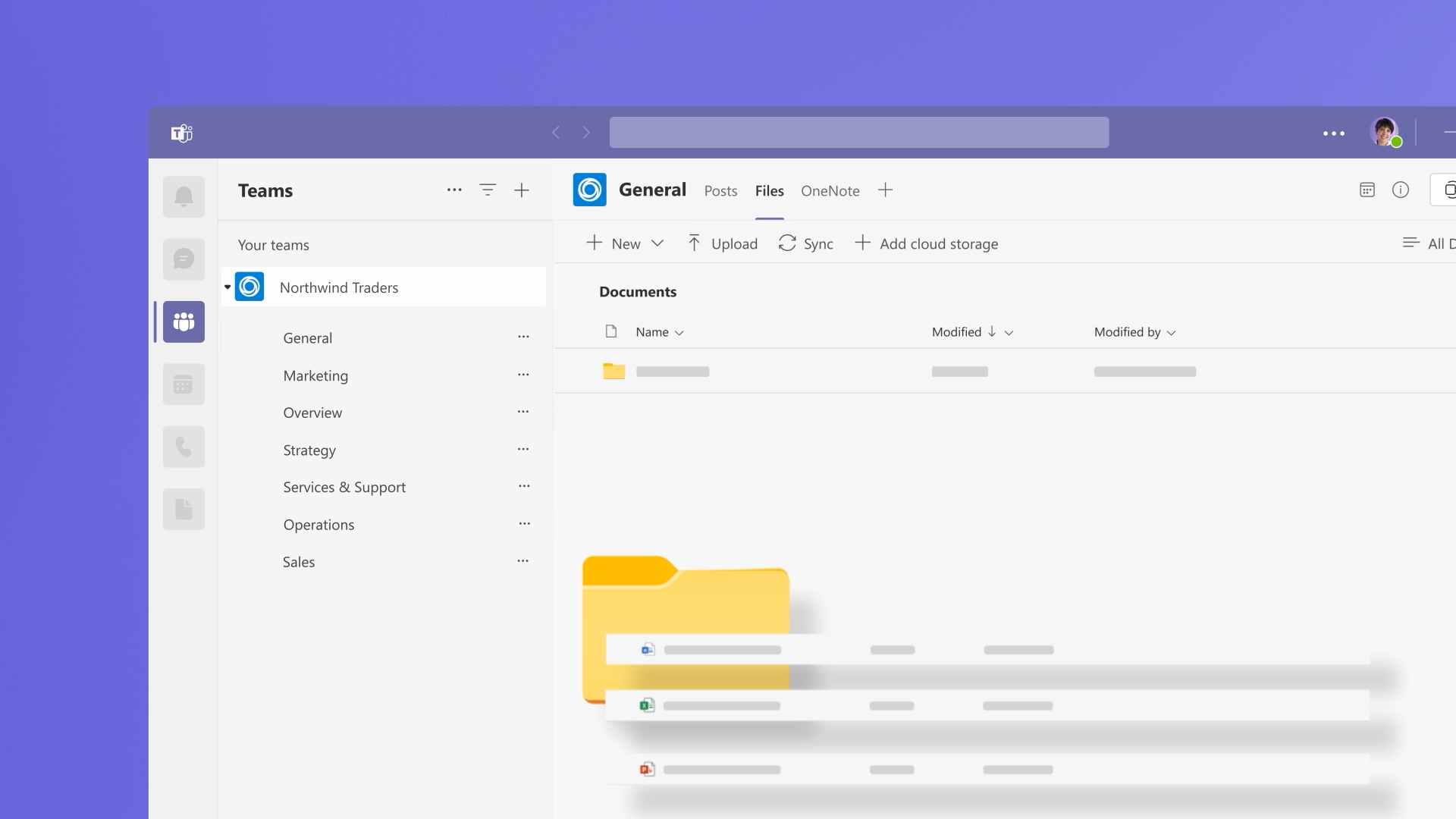Screen dimensions: 1456x819
Task: Open the Modified by column dropdown
Action: (x=1135, y=332)
